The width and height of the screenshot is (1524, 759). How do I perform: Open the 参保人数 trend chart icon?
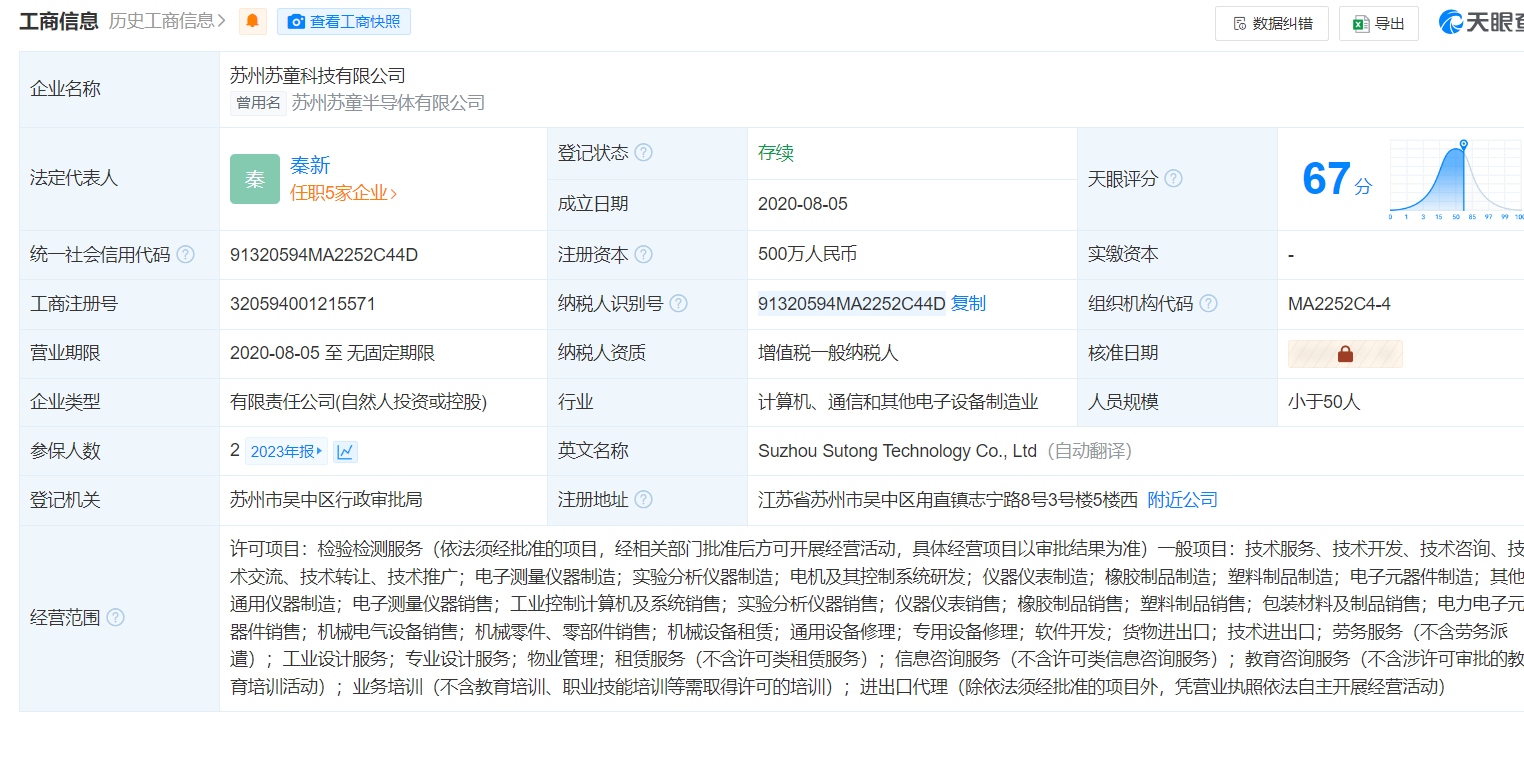click(x=345, y=452)
